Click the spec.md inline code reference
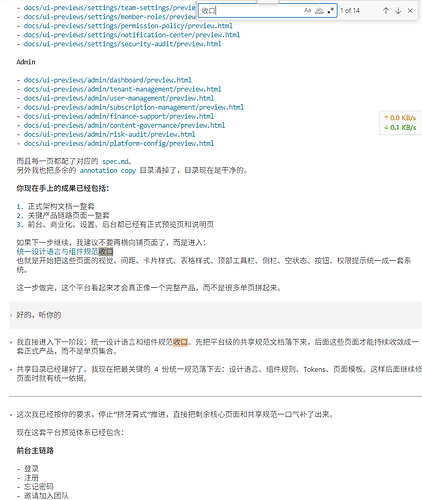The height and width of the screenshot is (500, 422). point(115,162)
